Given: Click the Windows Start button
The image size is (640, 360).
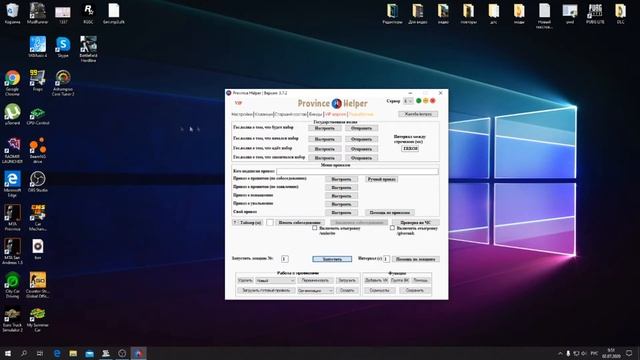Looking at the screenshot, I should coord(7,353).
